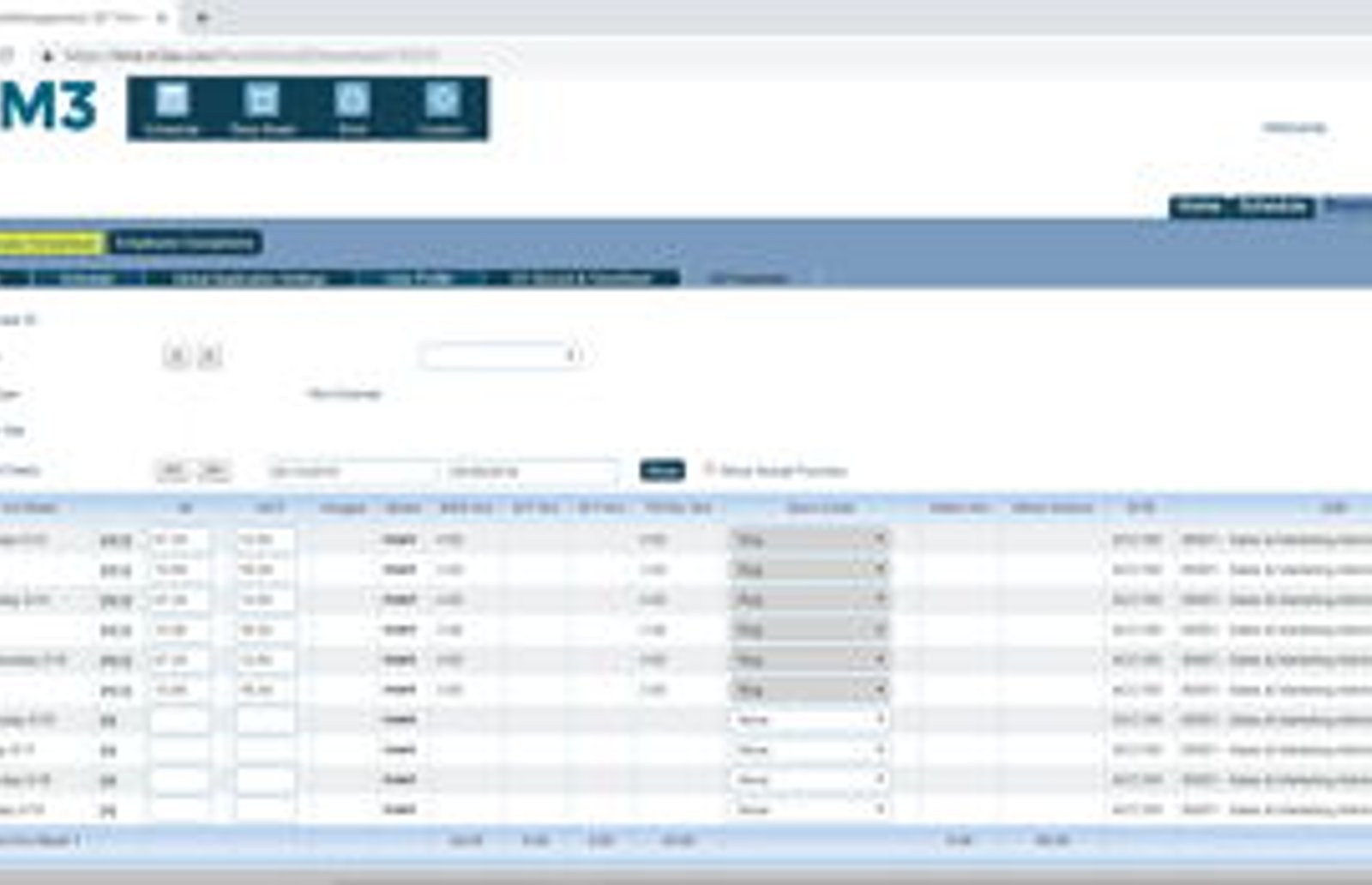Click the Home button at top right
The width and height of the screenshot is (1372, 885).
pyautogui.click(x=1200, y=207)
